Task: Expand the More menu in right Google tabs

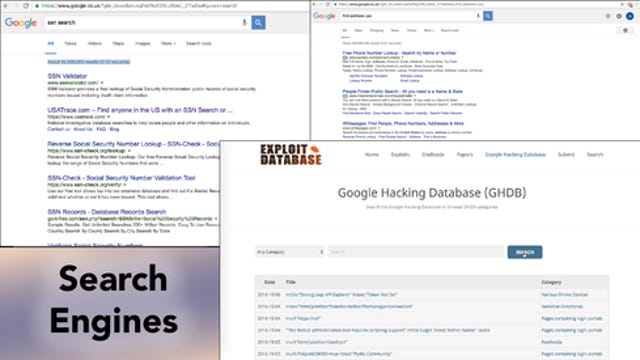Action: (x=429, y=30)
